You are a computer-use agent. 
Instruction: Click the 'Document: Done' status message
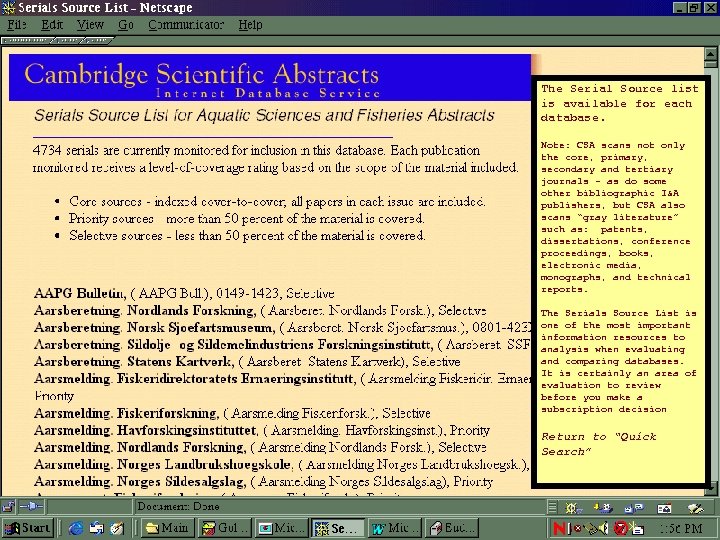(178, 506)
